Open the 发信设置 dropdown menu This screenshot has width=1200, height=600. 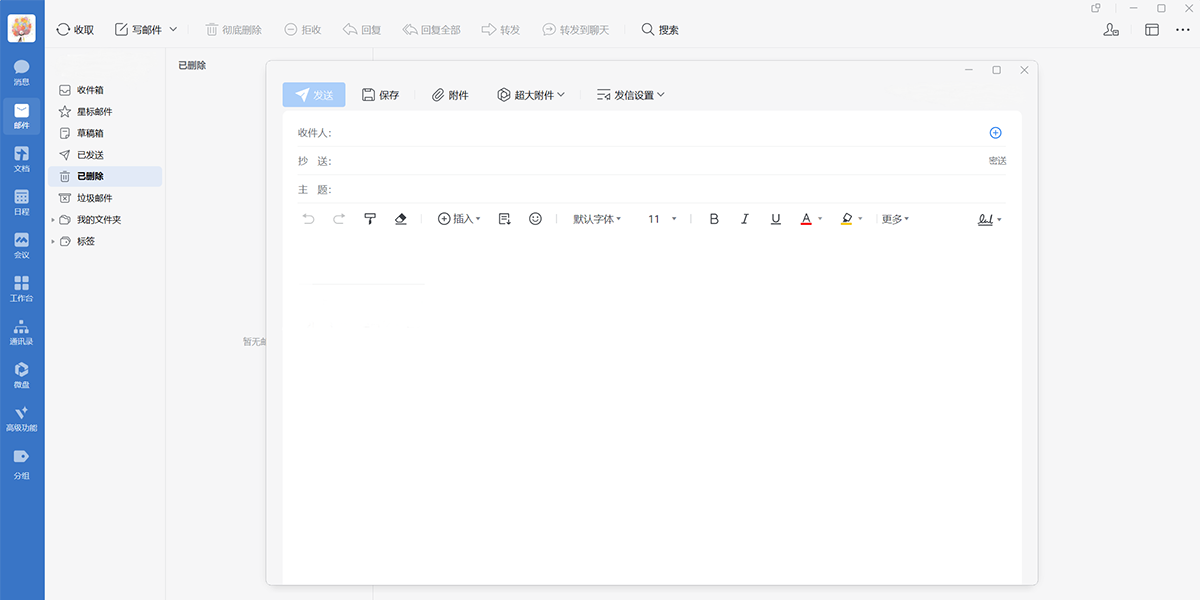(631, 95)
